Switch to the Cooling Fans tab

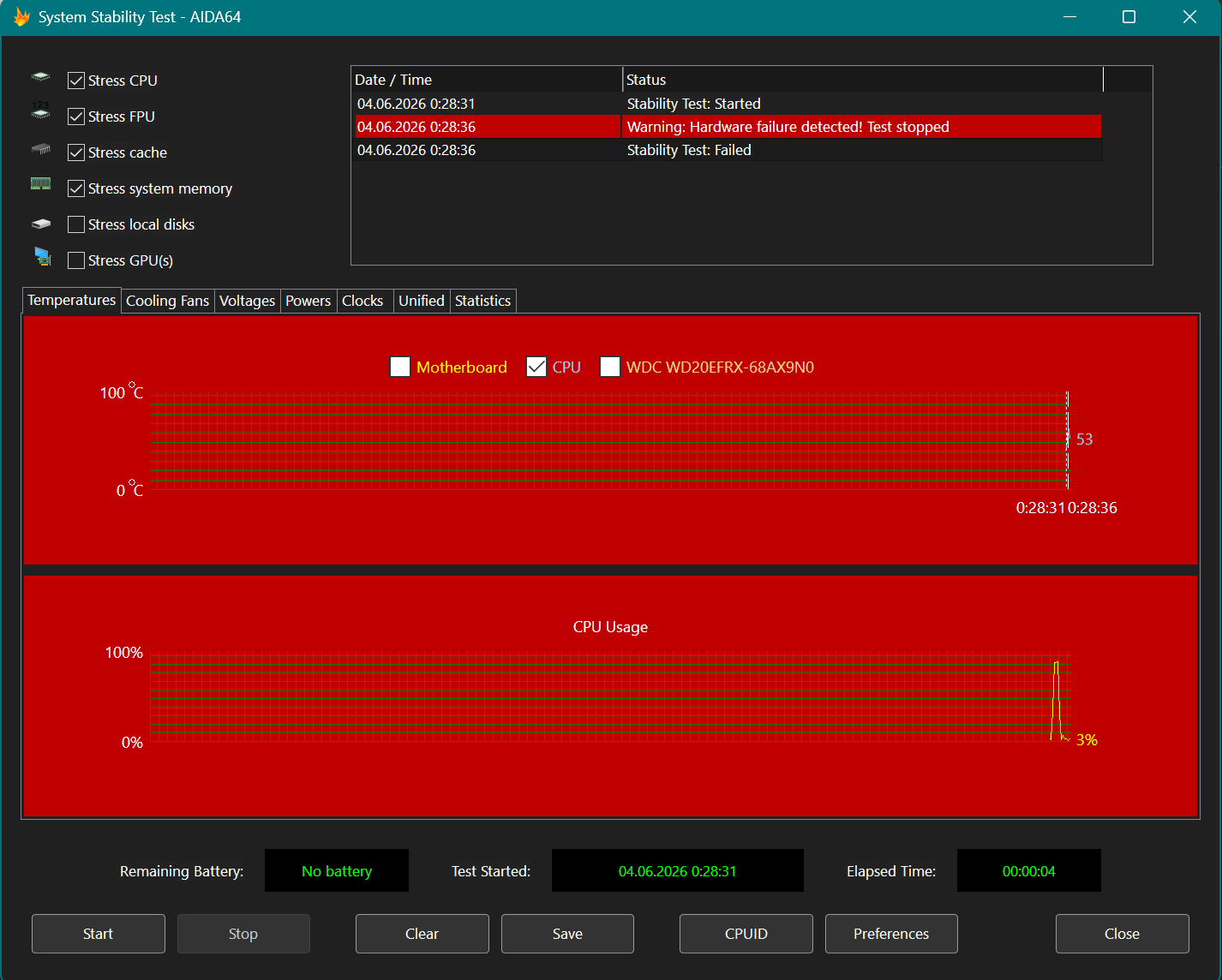tap(168, 301)
